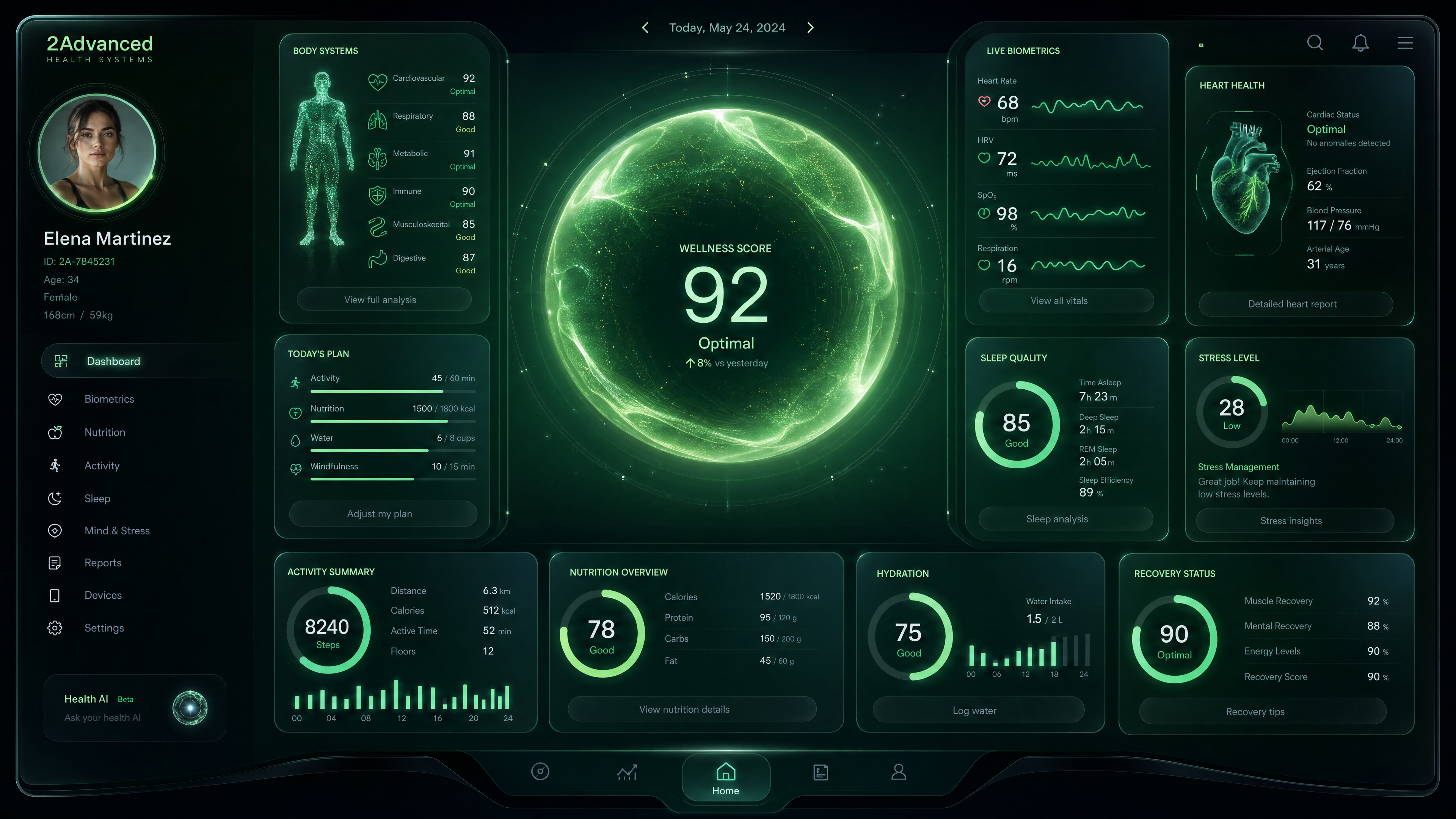Image resolution: width=1456 pixels, height=819 pixels.
Task: Click the Activity runner icon in Today's Plan
Action: [295, 383]
